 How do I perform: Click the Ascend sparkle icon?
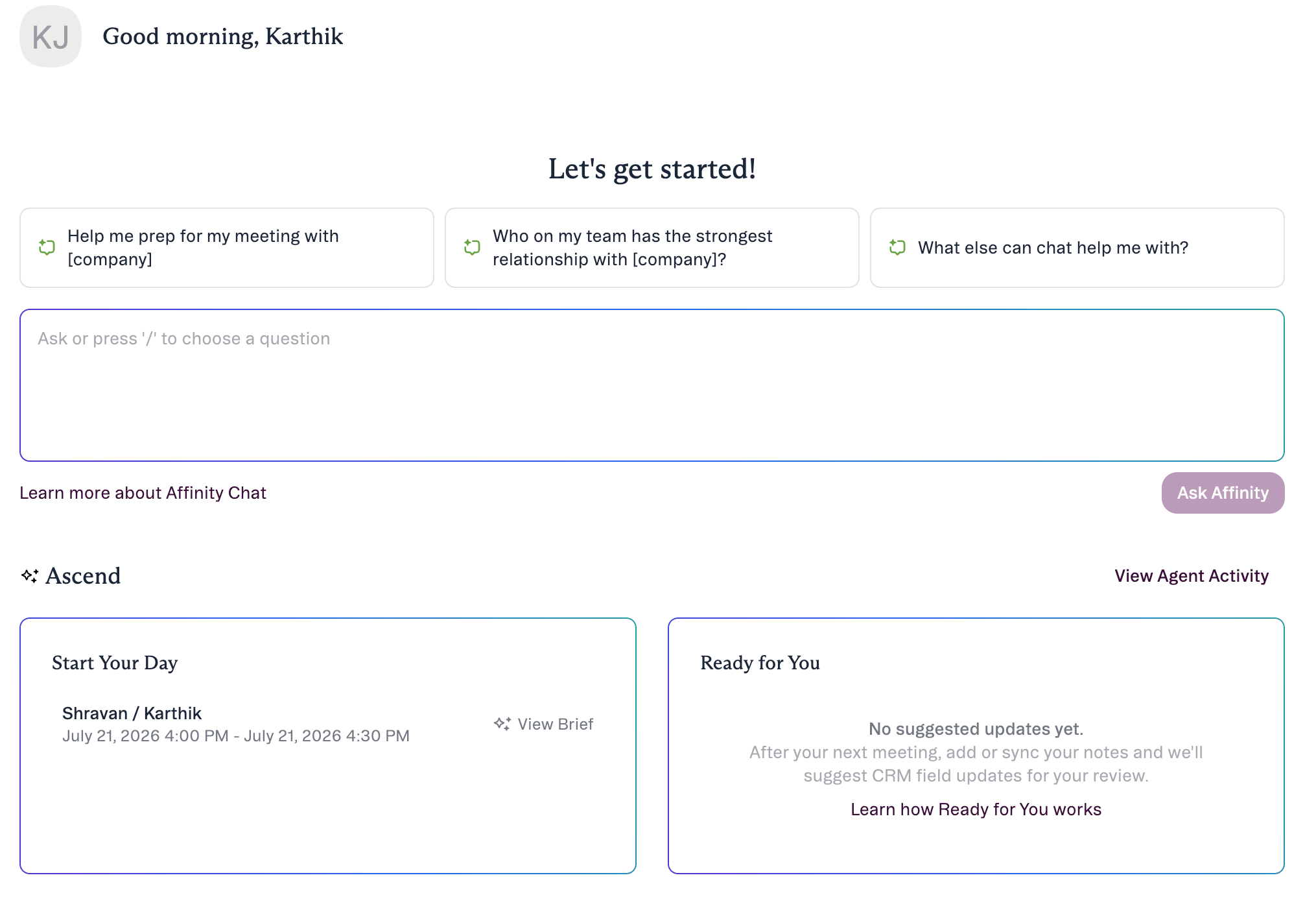(x=30, y=576)
